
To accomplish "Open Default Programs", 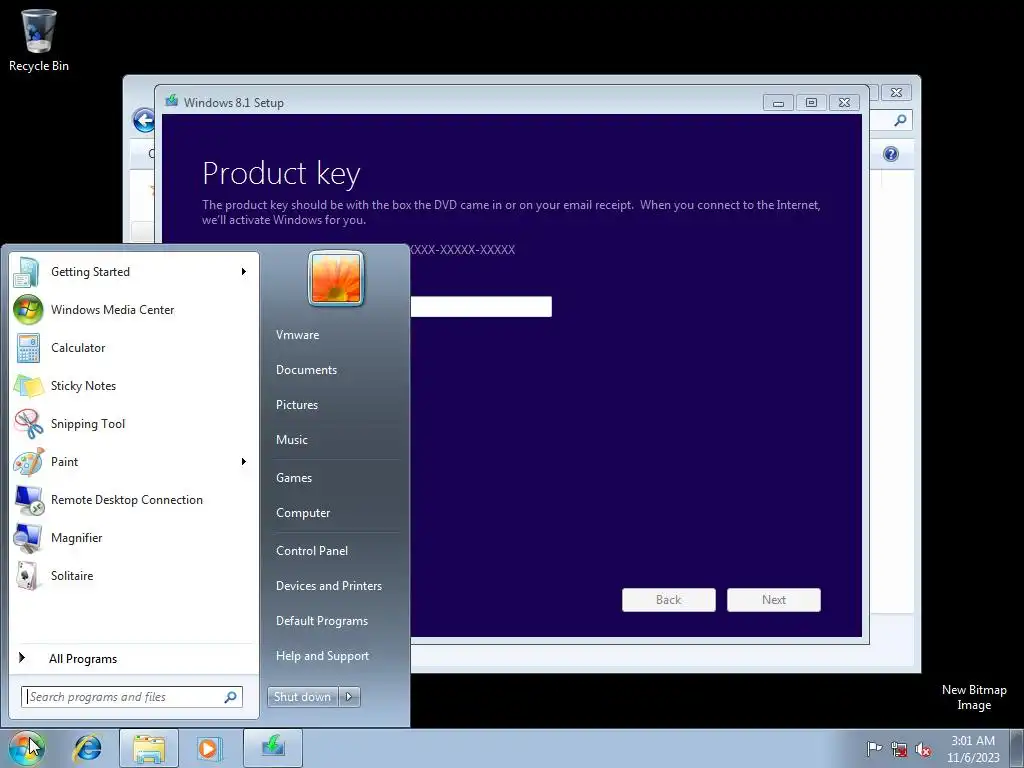I will coord(322,621).
